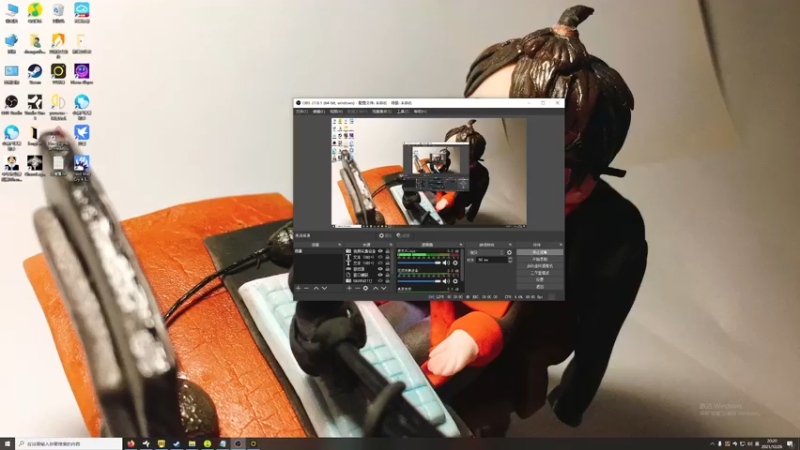Screen dimensions: 800x450
Task: Show the upper Text (GDI+) source
Action: click(x=380, y=257)
